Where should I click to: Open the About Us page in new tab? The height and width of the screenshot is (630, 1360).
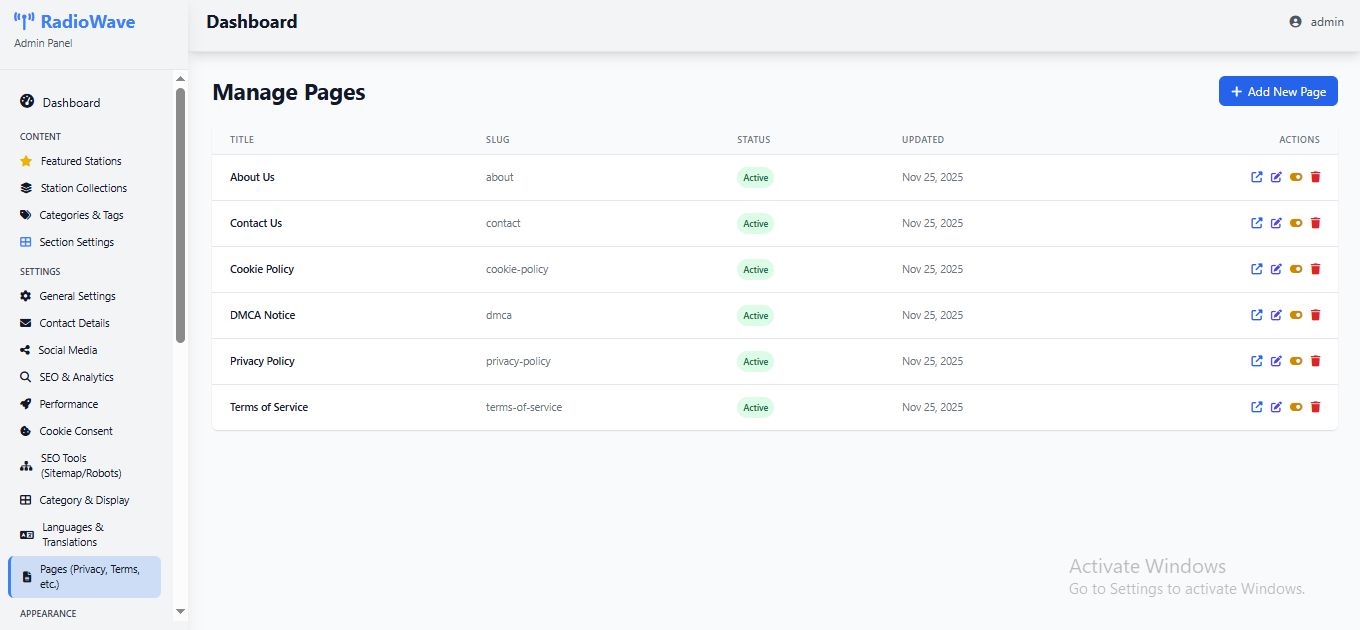click(1257, 177)
